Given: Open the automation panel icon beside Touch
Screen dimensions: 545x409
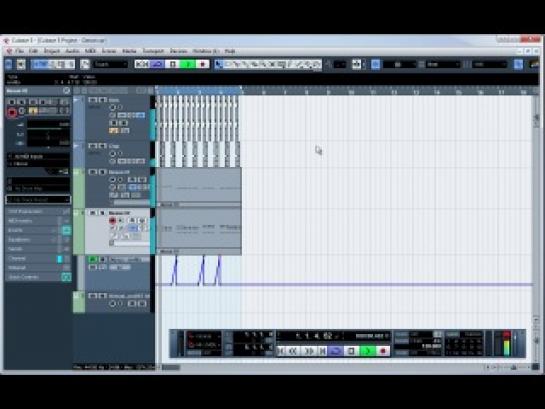Looking at the screenshot, I should [x=85, y=64].
